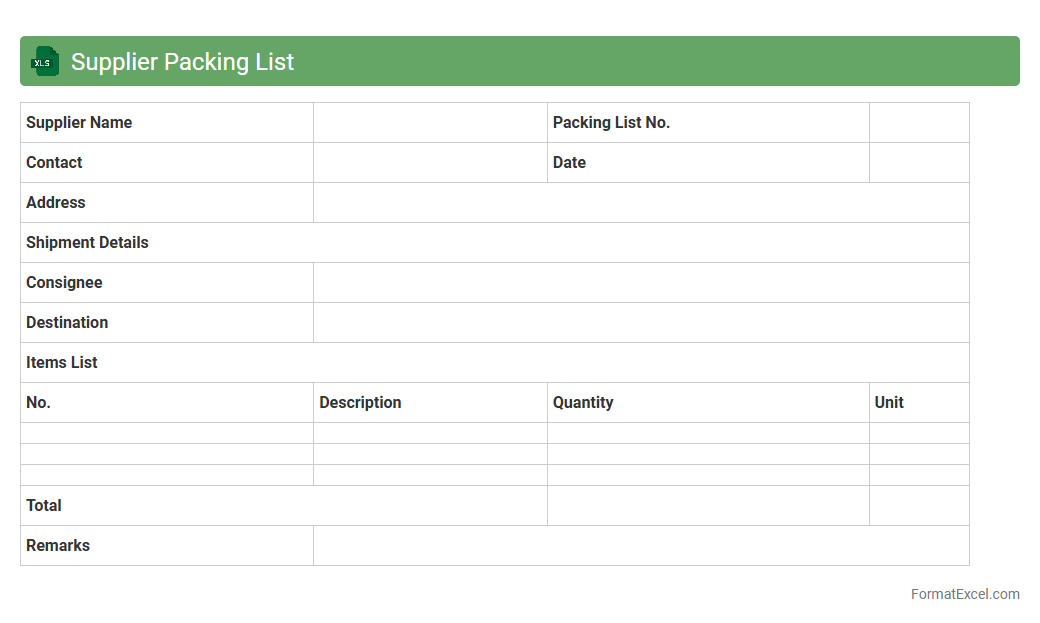Viewport: 1040px width, 623px height.
Task: Click the Consignee value cell
Action: click(x=640, y=283)
